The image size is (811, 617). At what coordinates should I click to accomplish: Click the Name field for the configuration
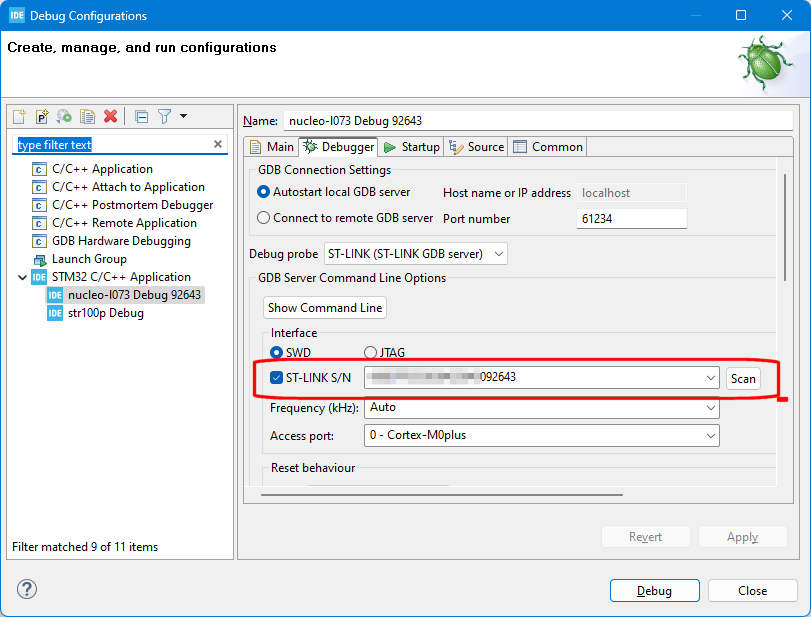538,121
